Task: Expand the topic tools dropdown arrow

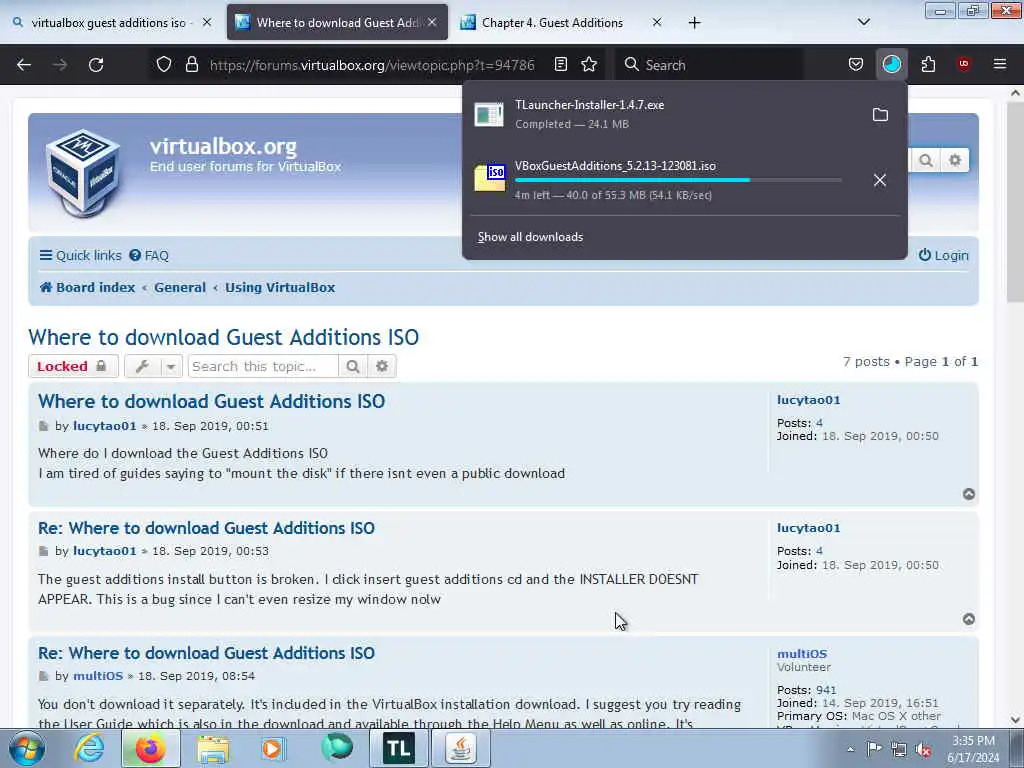Action: [x=170, y=366]
